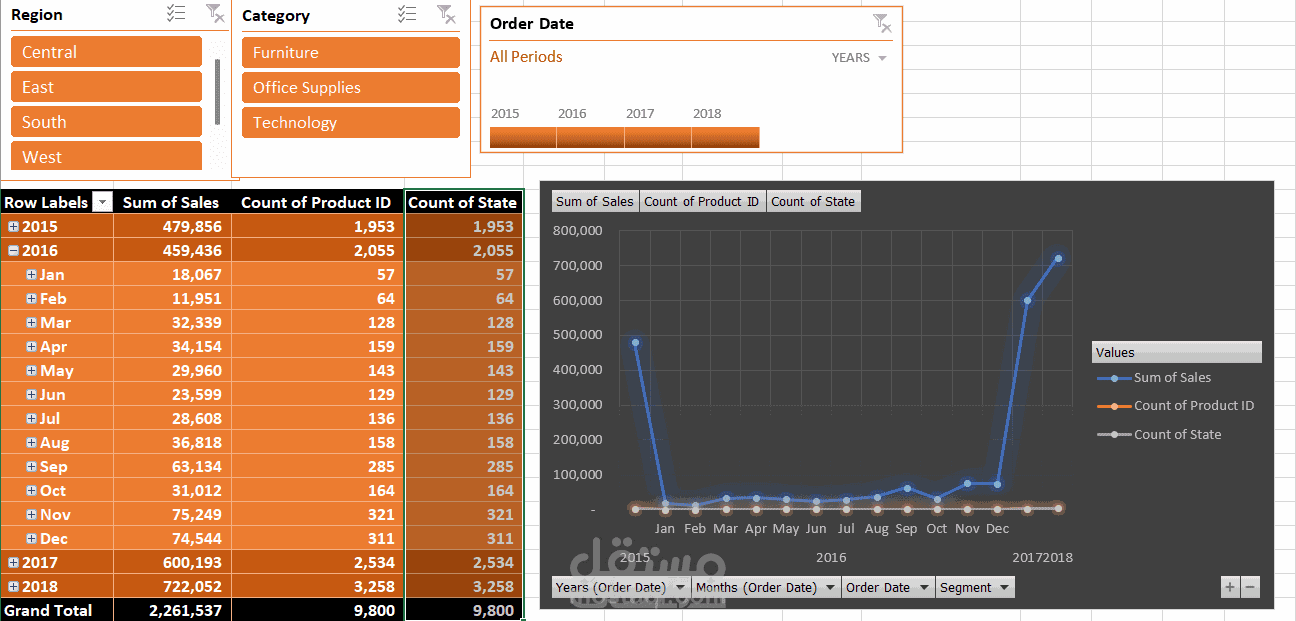Click the Region slicer scrollbar
Viewport: 1296px width, 621px height.
217,91
